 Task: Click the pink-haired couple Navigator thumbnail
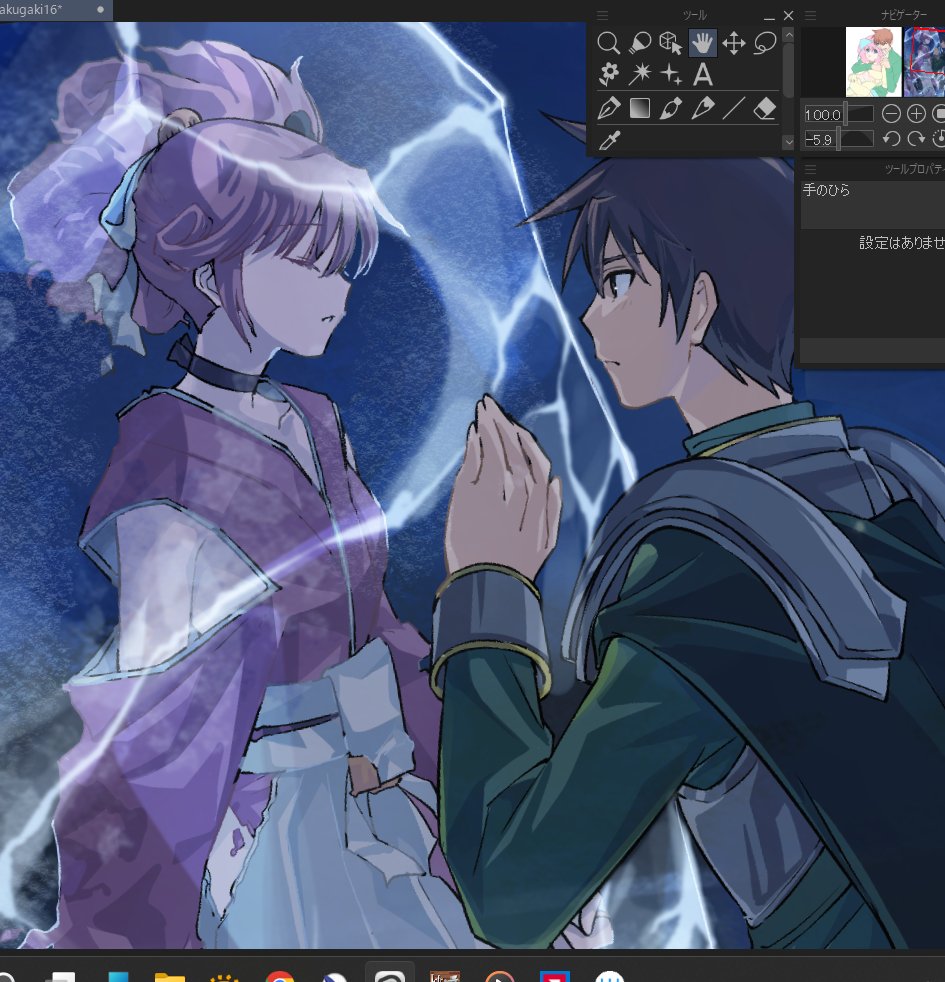click(873, 61)
